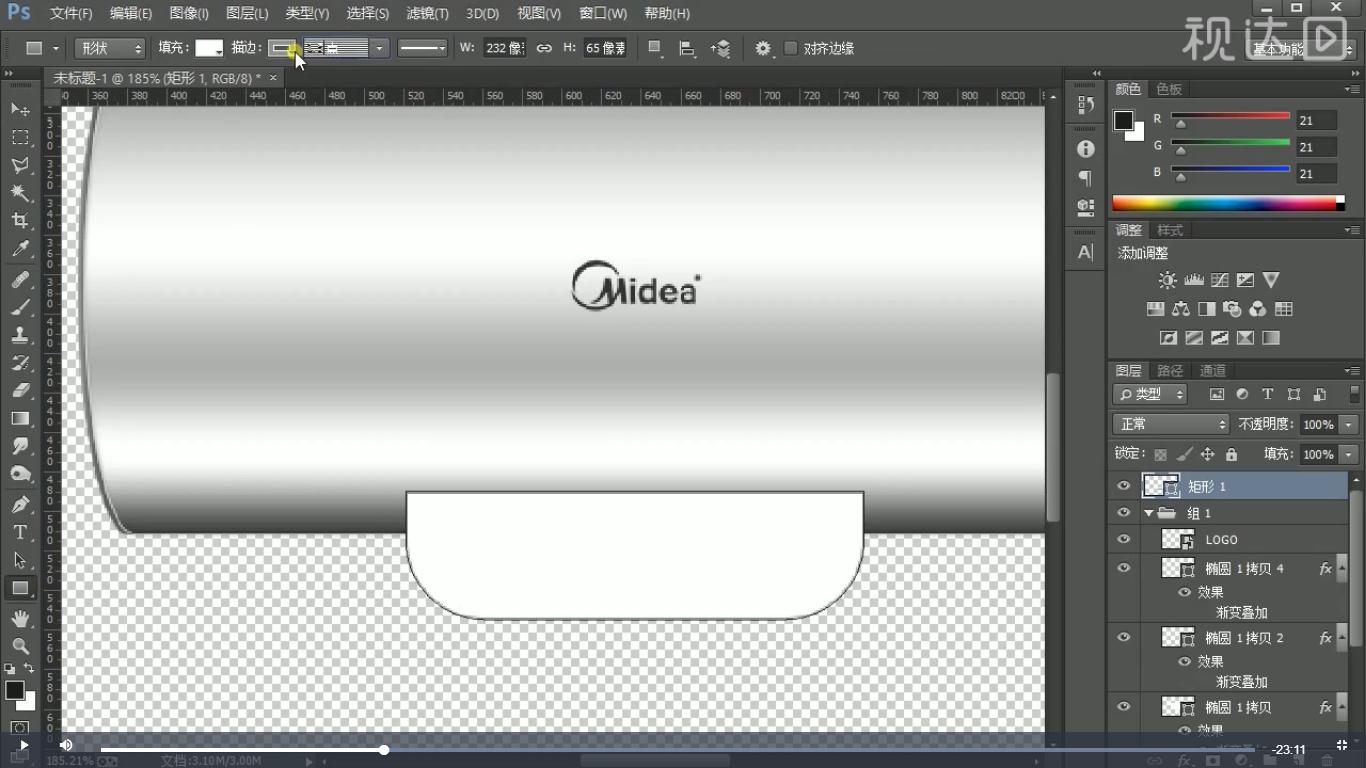
Task: Select the Brush tool
Action: coord(20,308)
